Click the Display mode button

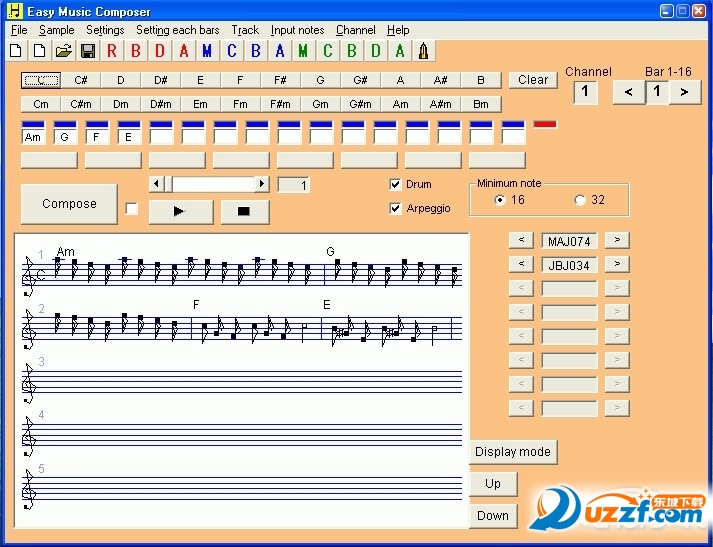coord(513,452)
